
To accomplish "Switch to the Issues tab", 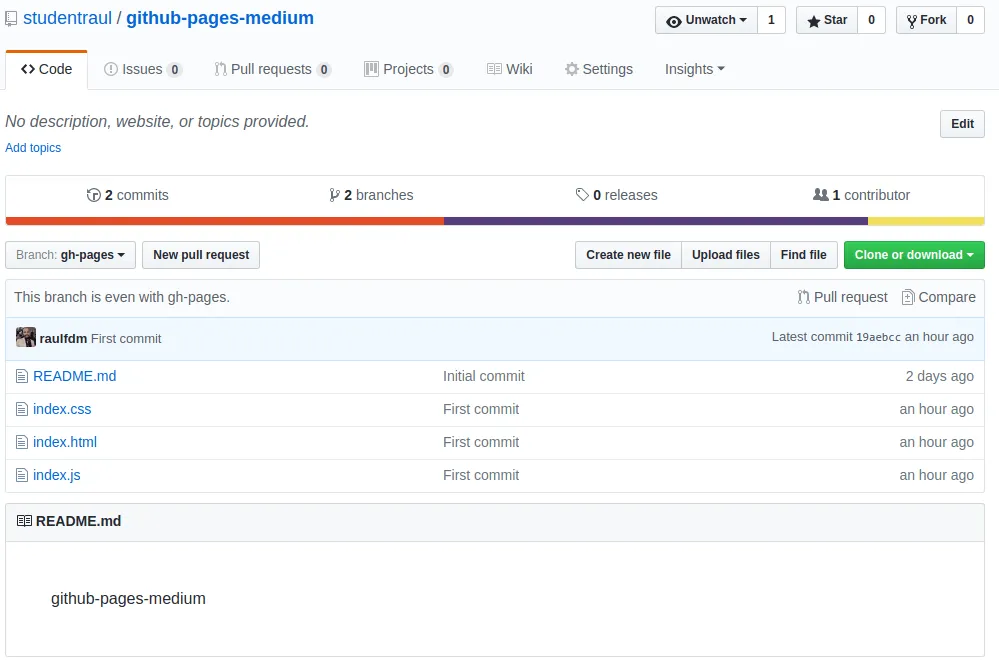I will pyautogui.click(x=143, y=69).
